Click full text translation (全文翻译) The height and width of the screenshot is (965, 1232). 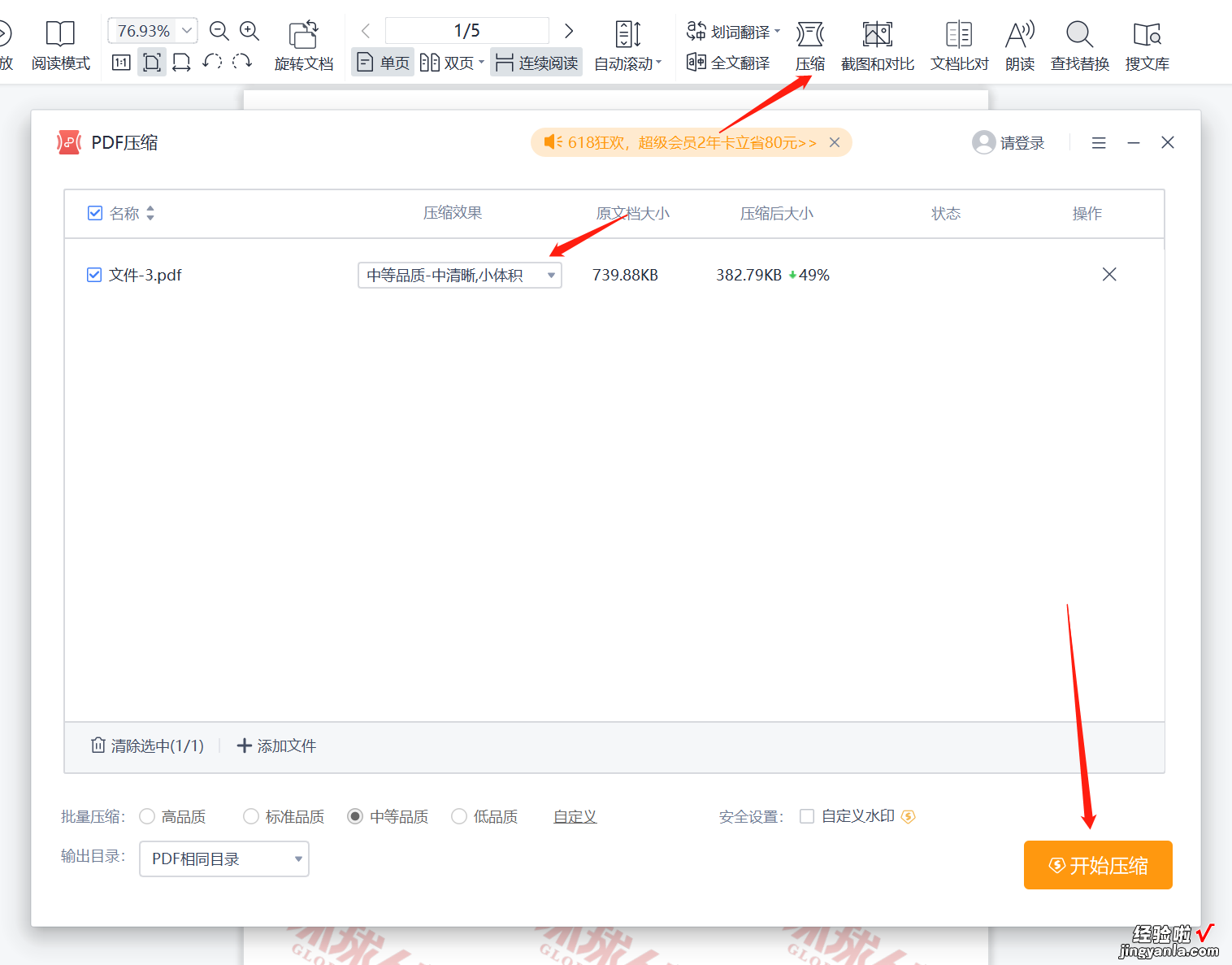[x=728, y=62]
